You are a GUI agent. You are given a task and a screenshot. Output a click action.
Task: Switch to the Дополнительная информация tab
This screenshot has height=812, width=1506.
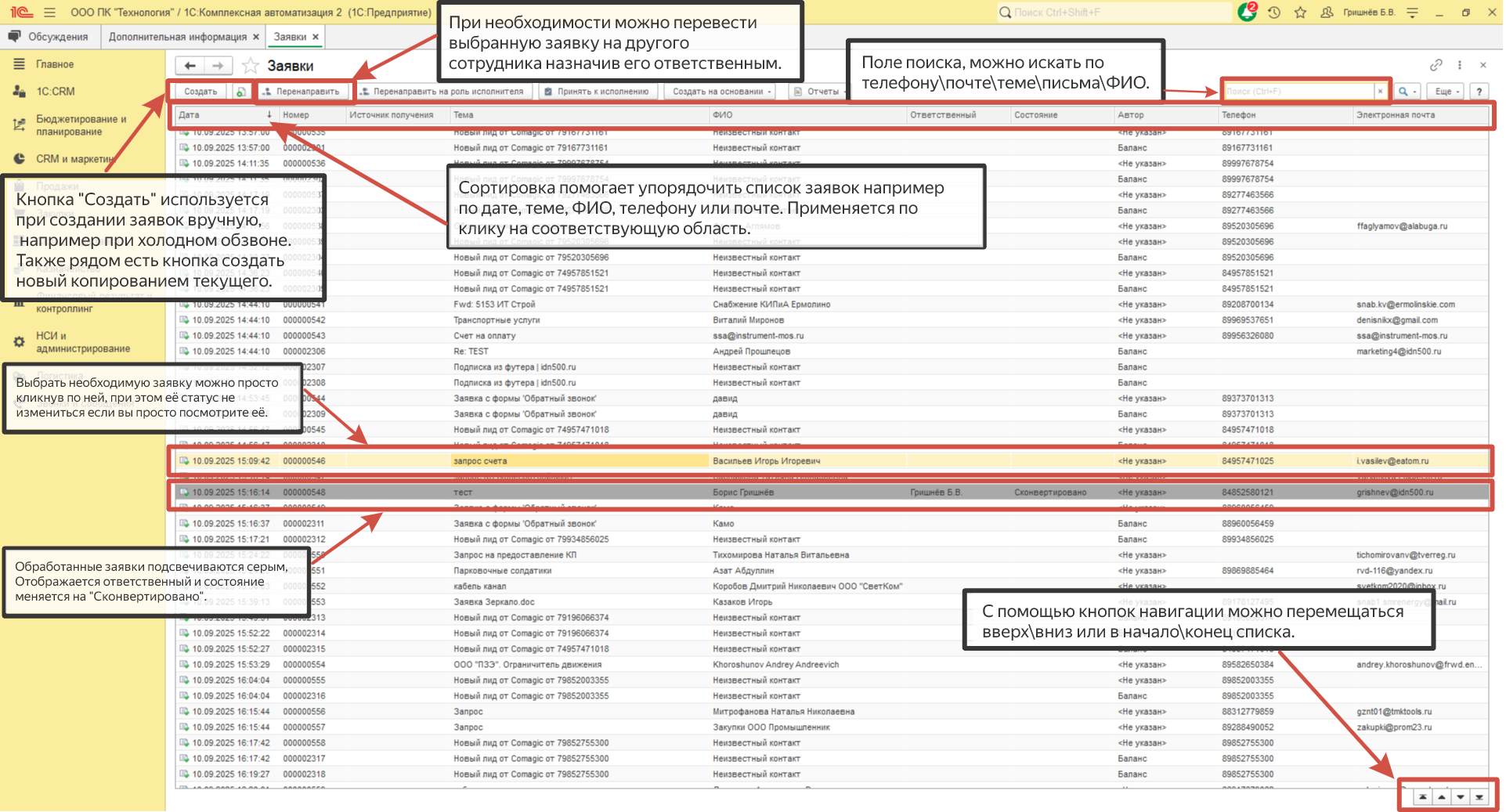(178, 37)
